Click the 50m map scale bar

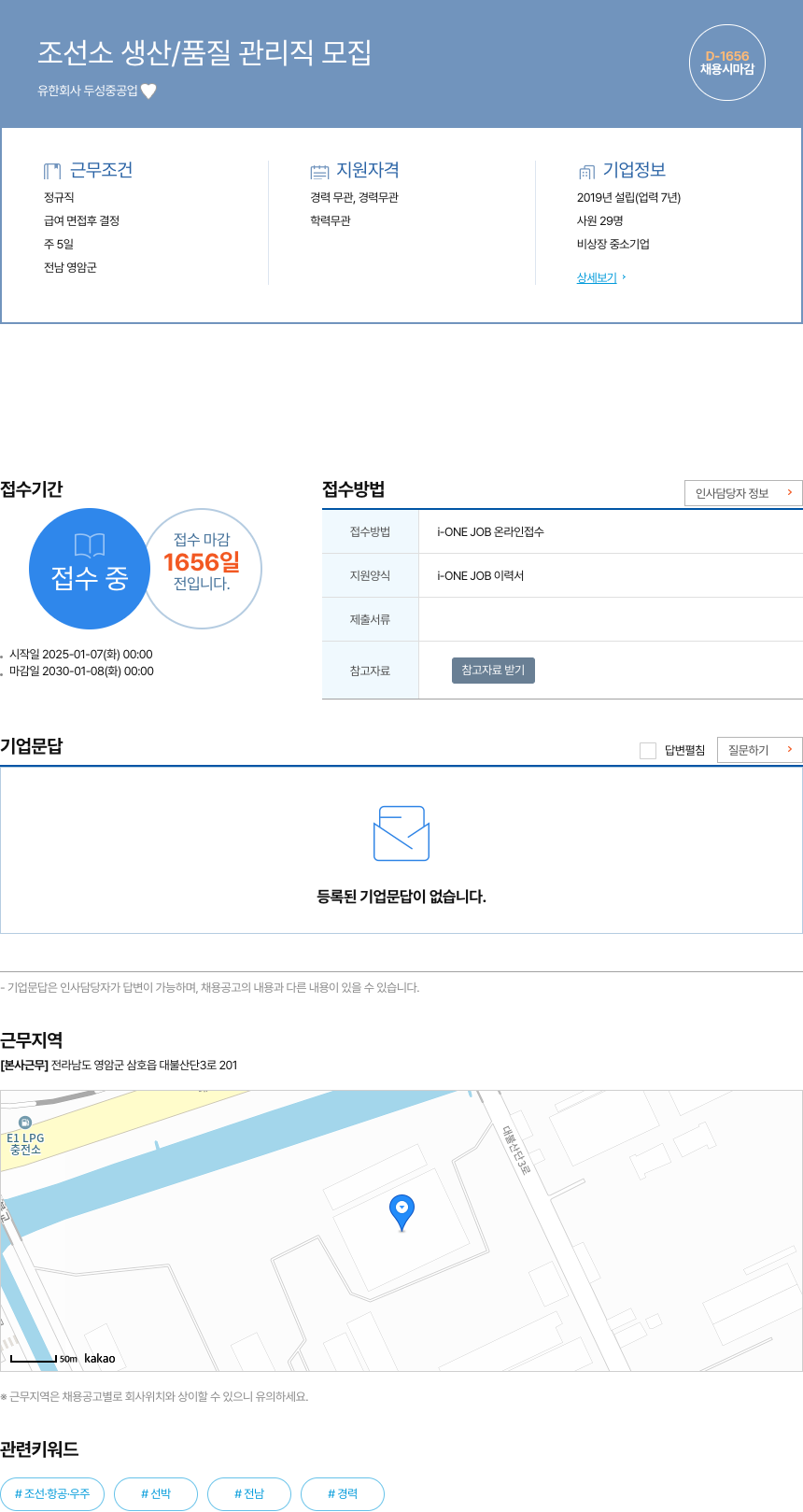click(x=34, y=1359)
